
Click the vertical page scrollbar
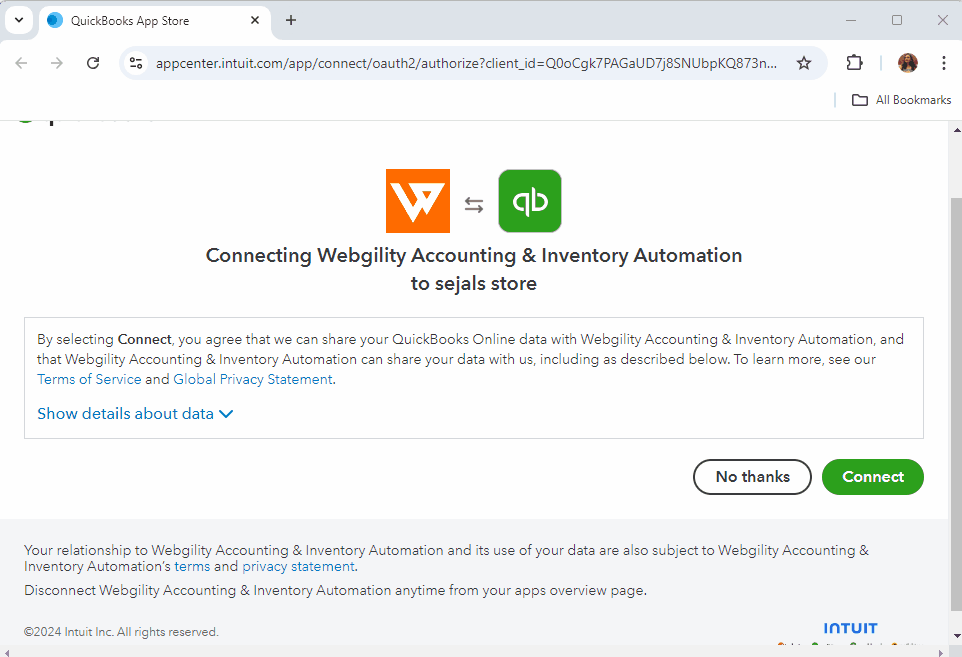955,400
